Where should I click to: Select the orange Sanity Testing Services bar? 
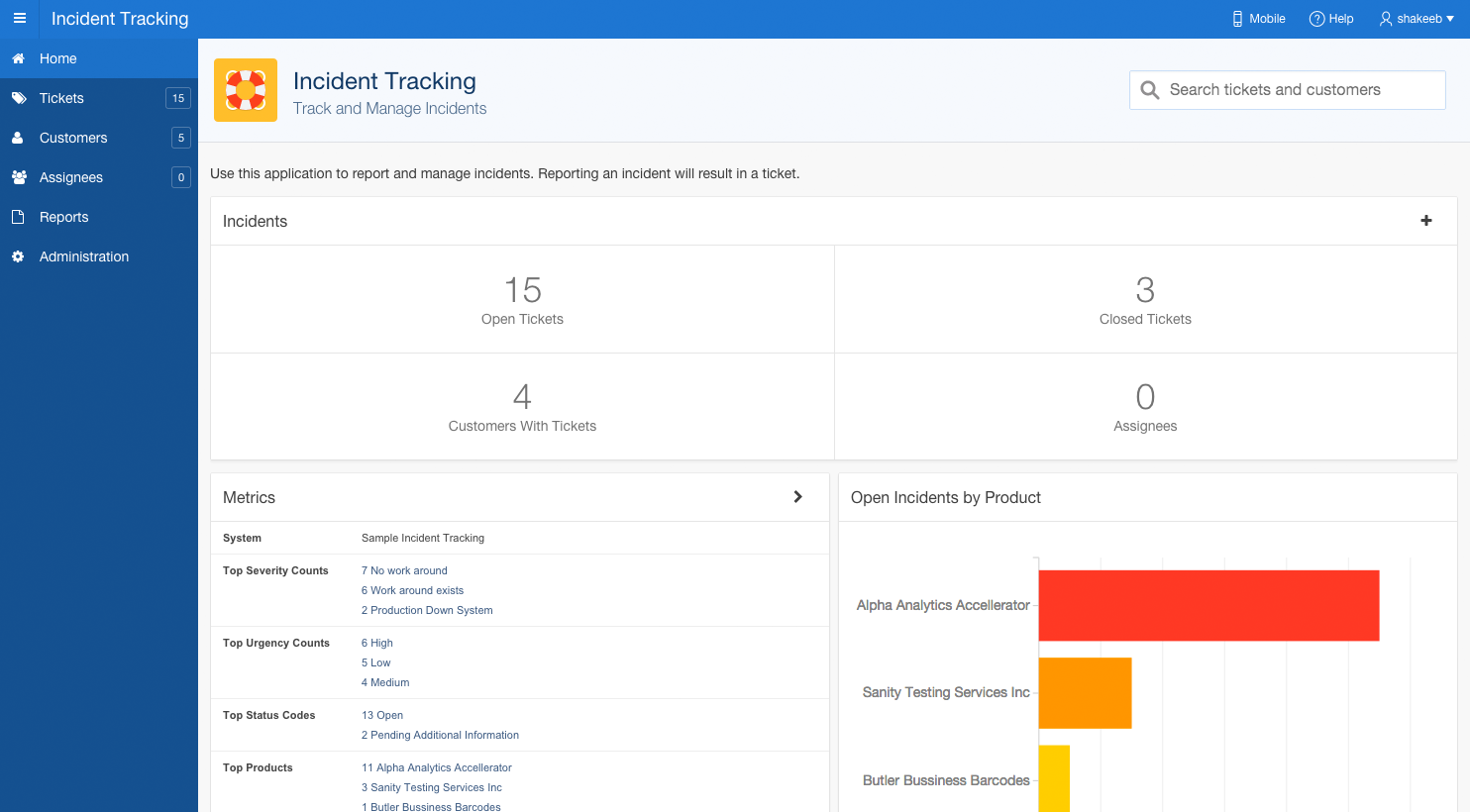1085,693
